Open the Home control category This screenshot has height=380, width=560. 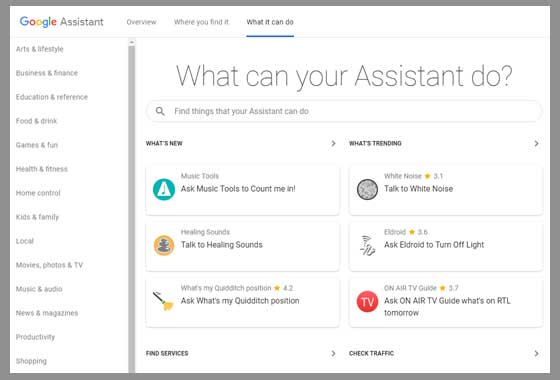tap(38, 193)
